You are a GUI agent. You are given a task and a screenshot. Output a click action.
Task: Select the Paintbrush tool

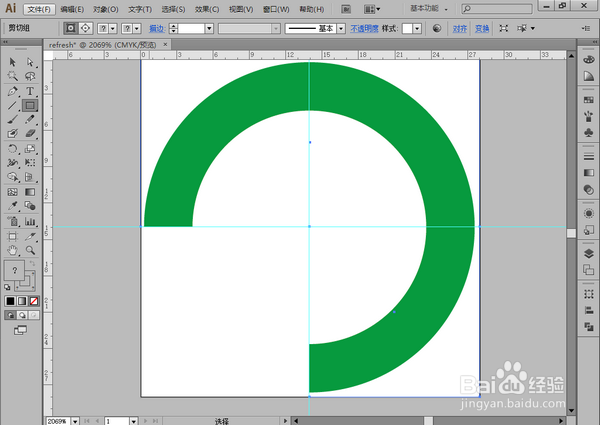pyautogui.click(x=13, y=119)
